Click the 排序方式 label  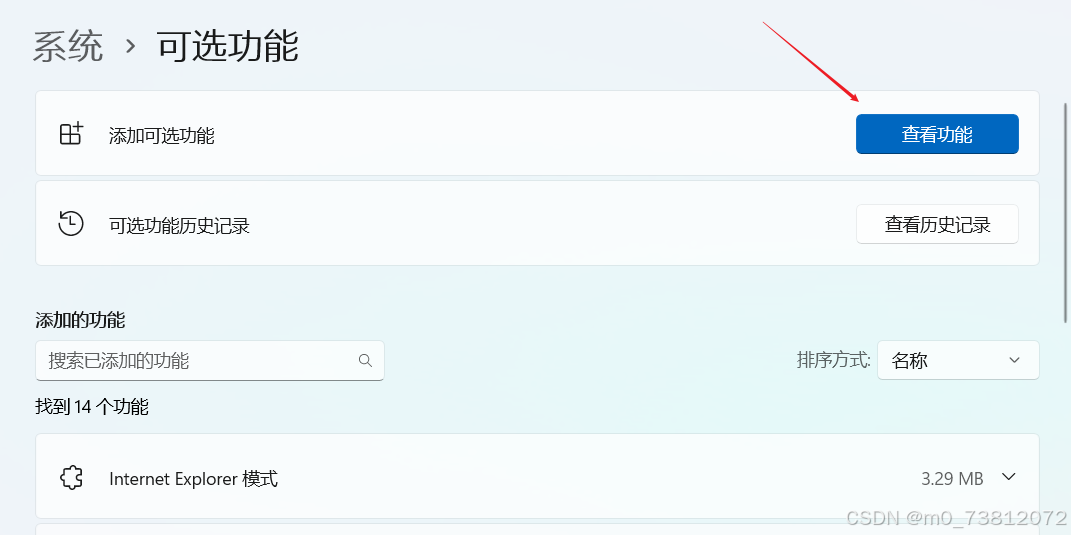(833, 360)
